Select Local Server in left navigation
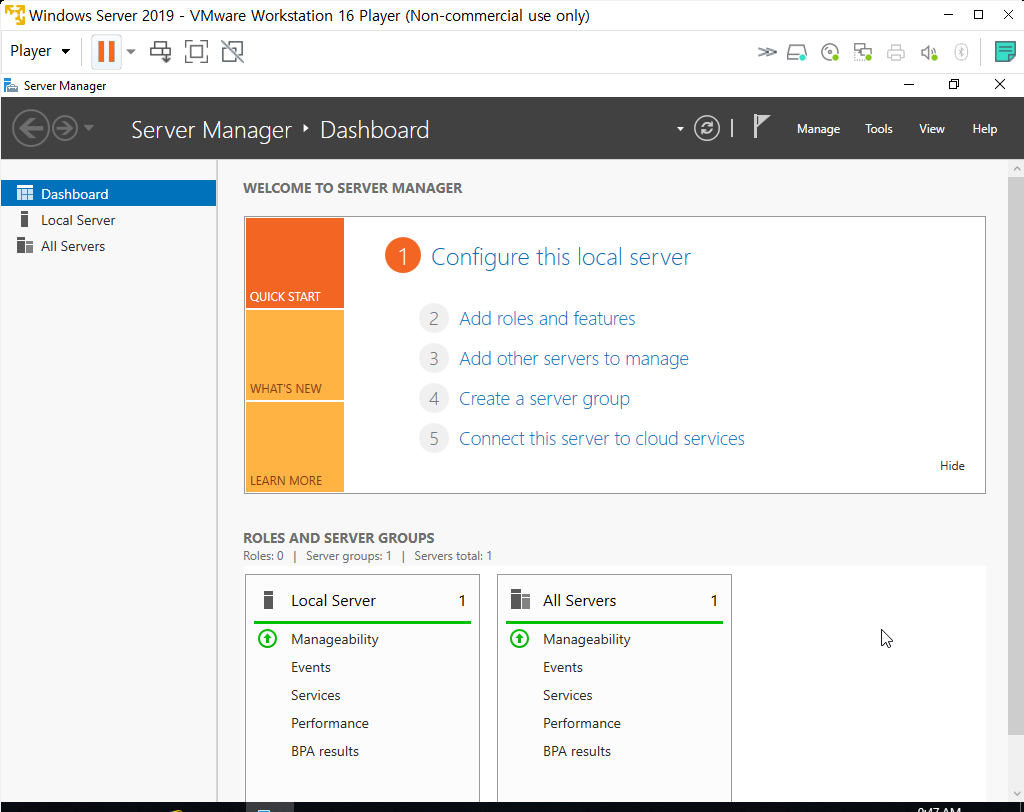The width and height of the screenshot is (1024, 812). point(108,220)
